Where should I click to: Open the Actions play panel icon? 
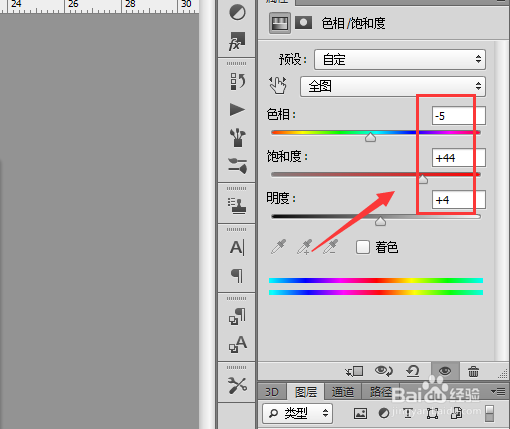click(237, 110)
